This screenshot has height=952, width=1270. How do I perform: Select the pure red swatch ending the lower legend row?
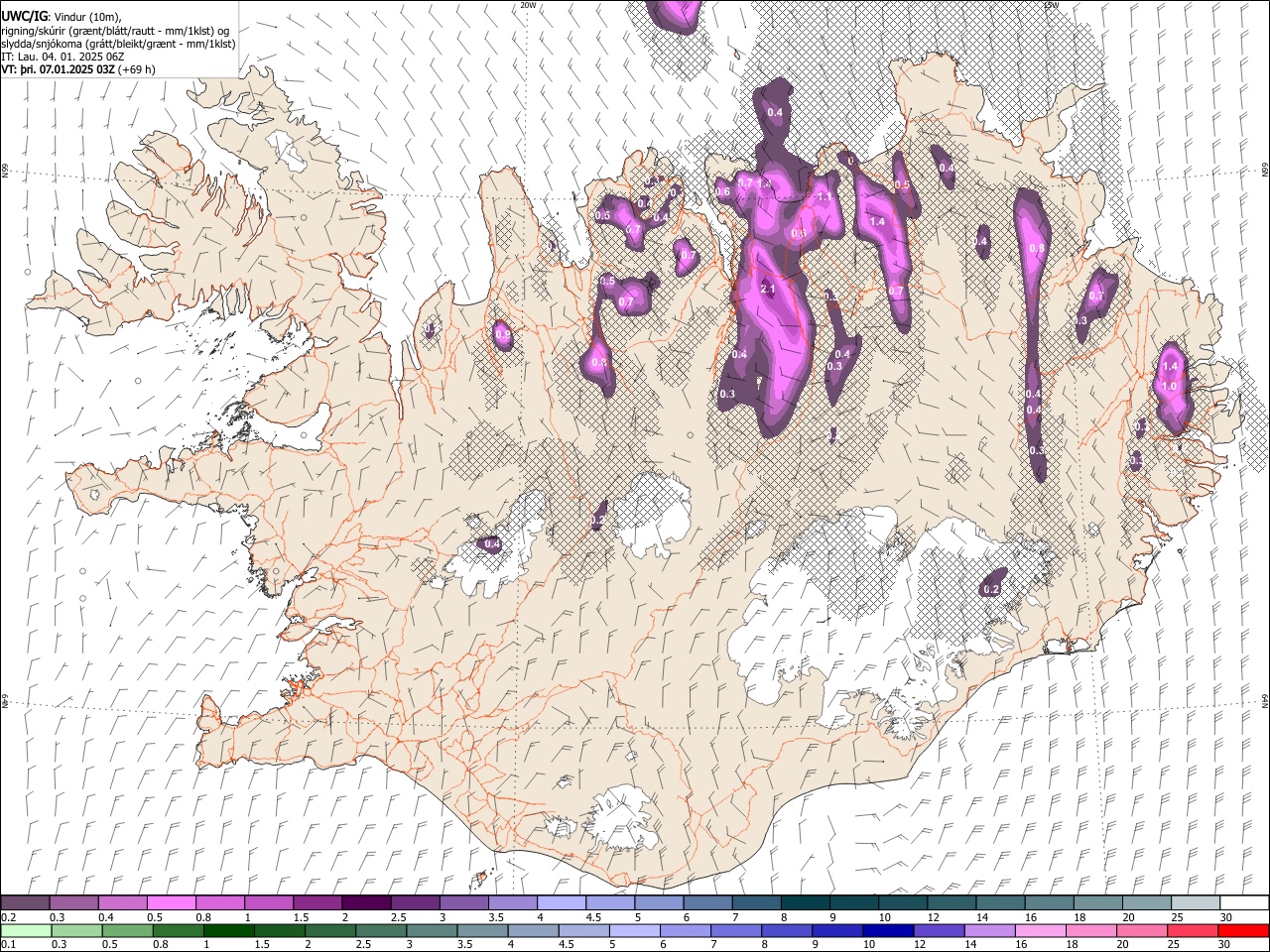coord(1242,931)
